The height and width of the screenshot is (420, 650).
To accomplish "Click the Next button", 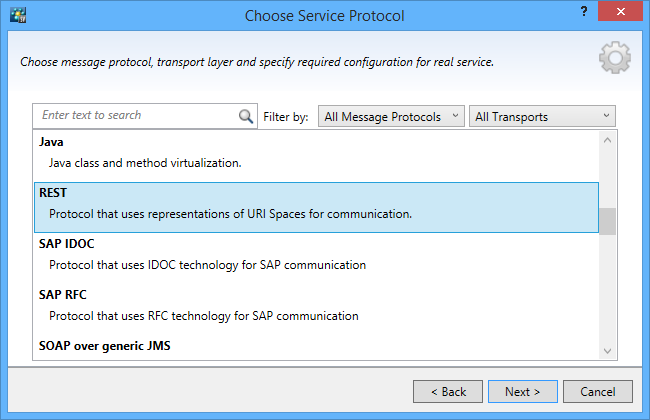I will click(521, 391).
